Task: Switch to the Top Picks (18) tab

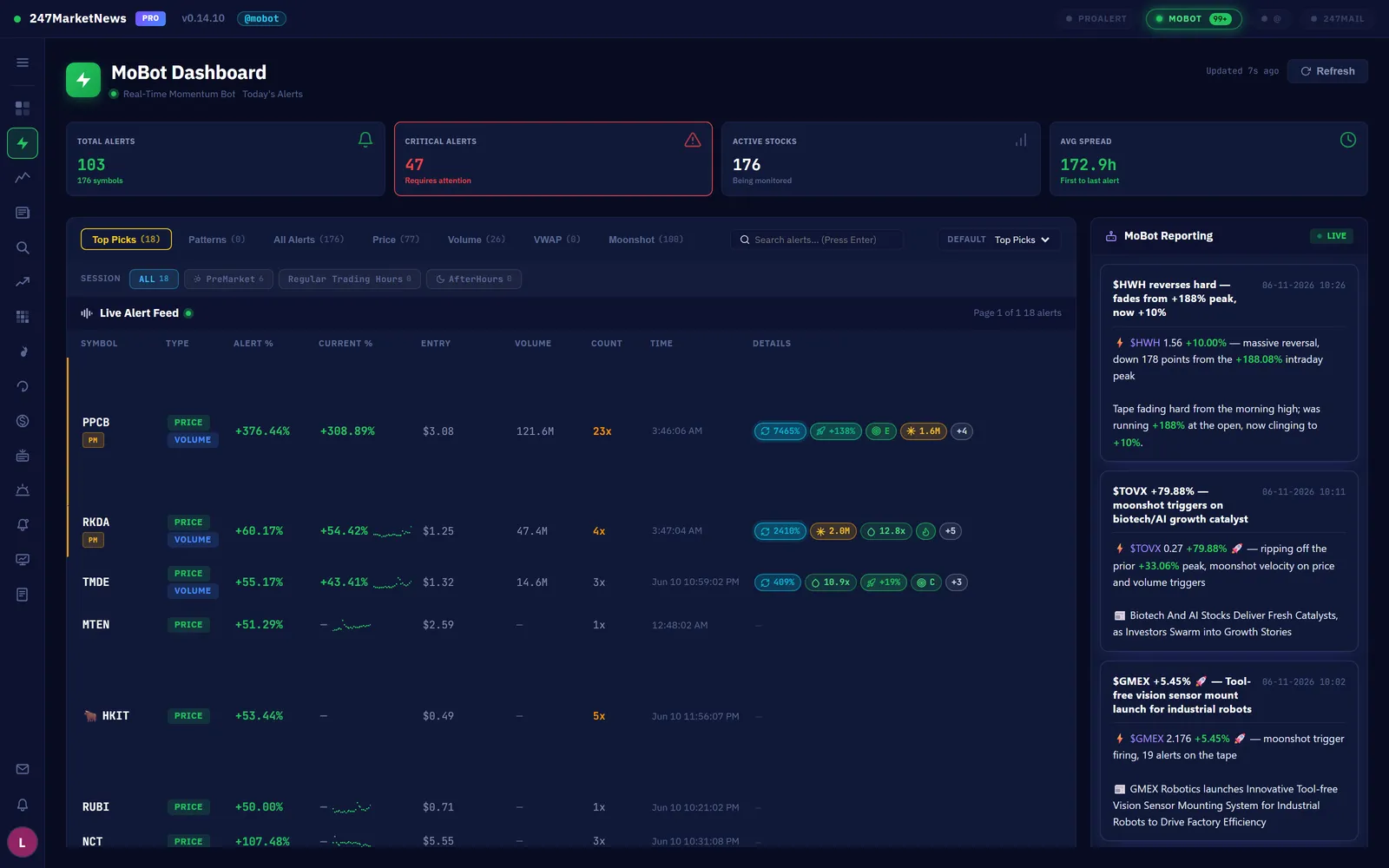Action: 126,240
